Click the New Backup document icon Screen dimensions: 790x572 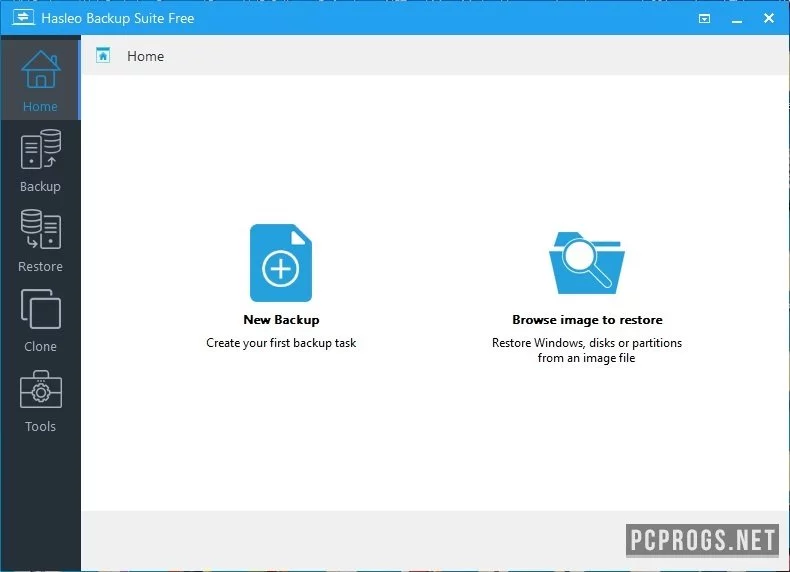281,263
